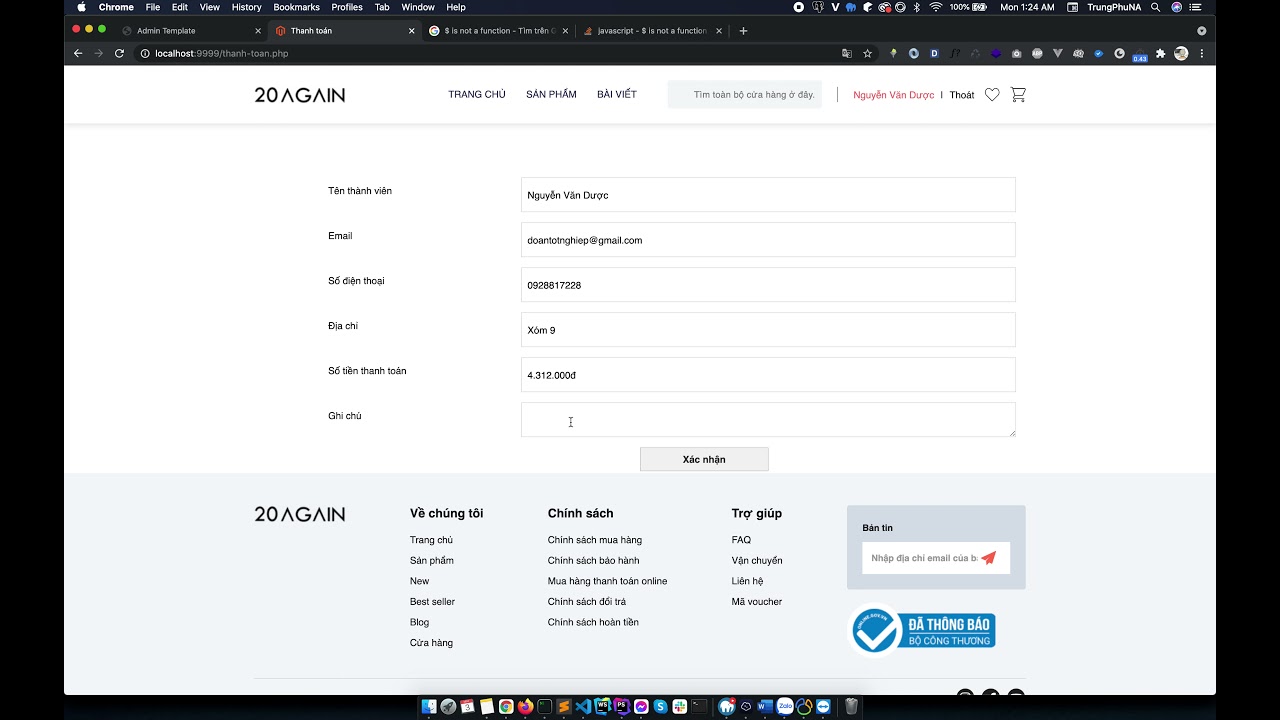Open Visual Studio Code from the Dock
Viewport: 1280px width, 720px height.
(583, 707)
